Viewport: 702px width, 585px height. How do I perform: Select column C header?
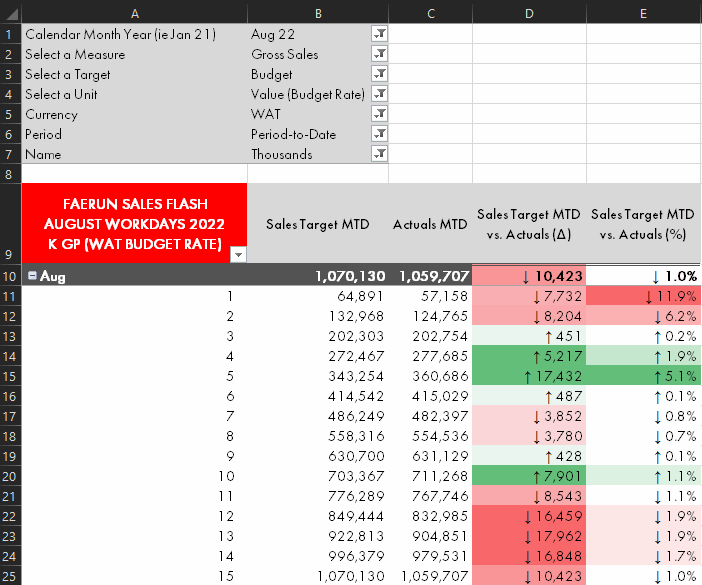430,13
